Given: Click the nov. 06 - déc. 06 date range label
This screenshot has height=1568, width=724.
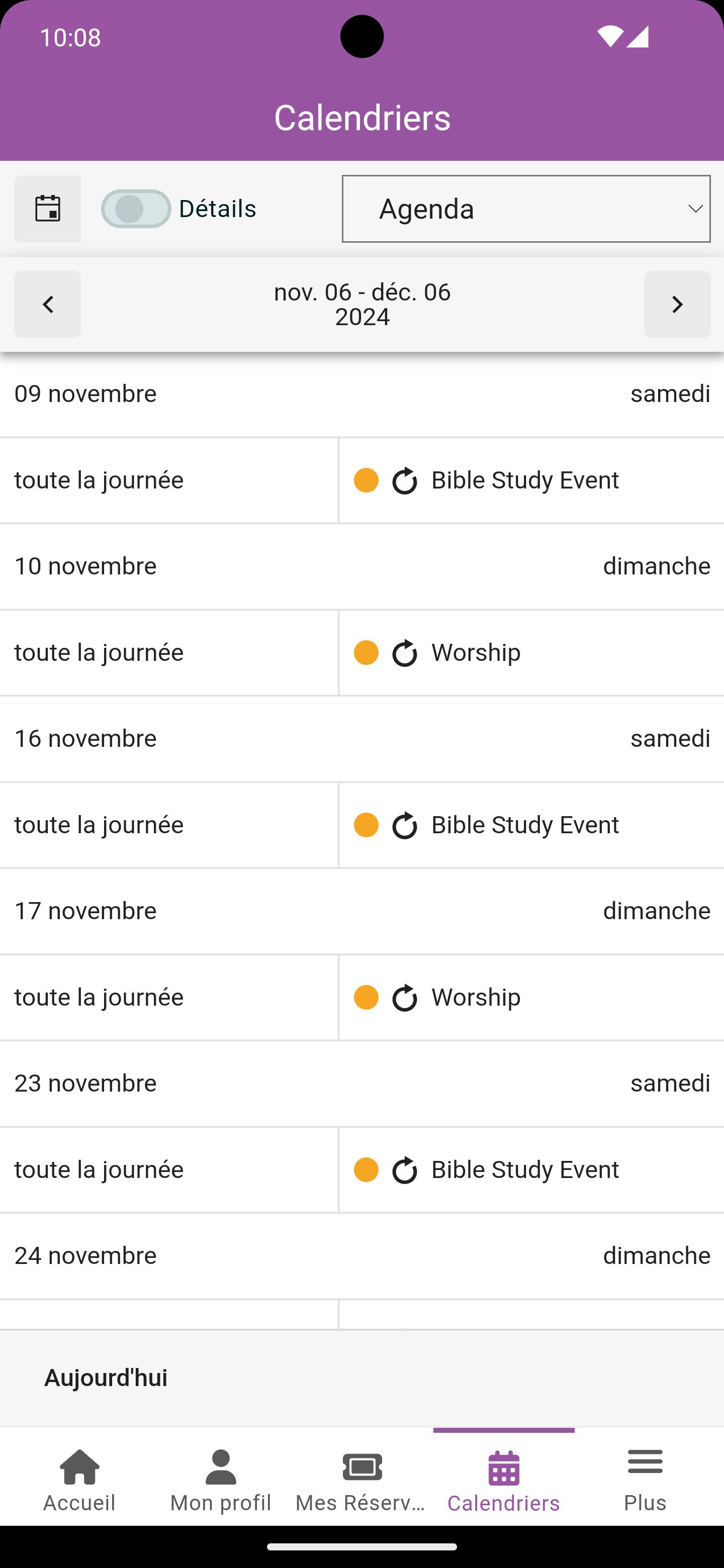Looking at the screenshot, I should [361, 305].
